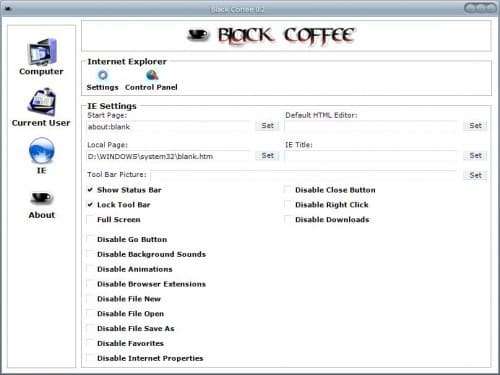Check Disable Internet Properties
Viewport: 500px width, 375px height.
[90, 358]
